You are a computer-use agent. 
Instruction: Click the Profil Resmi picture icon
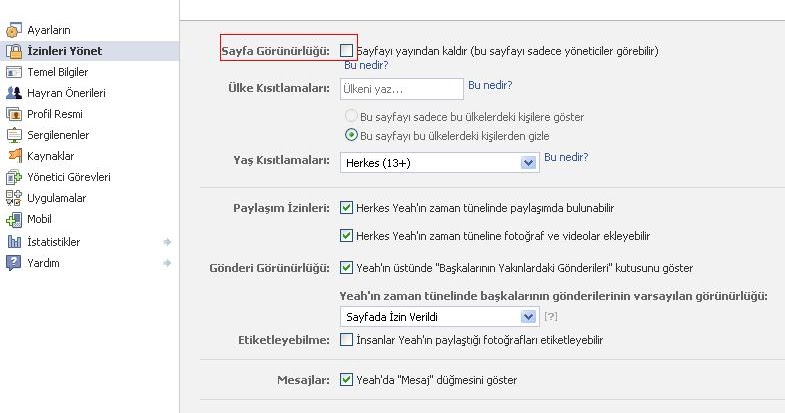(x=14, y=114)
